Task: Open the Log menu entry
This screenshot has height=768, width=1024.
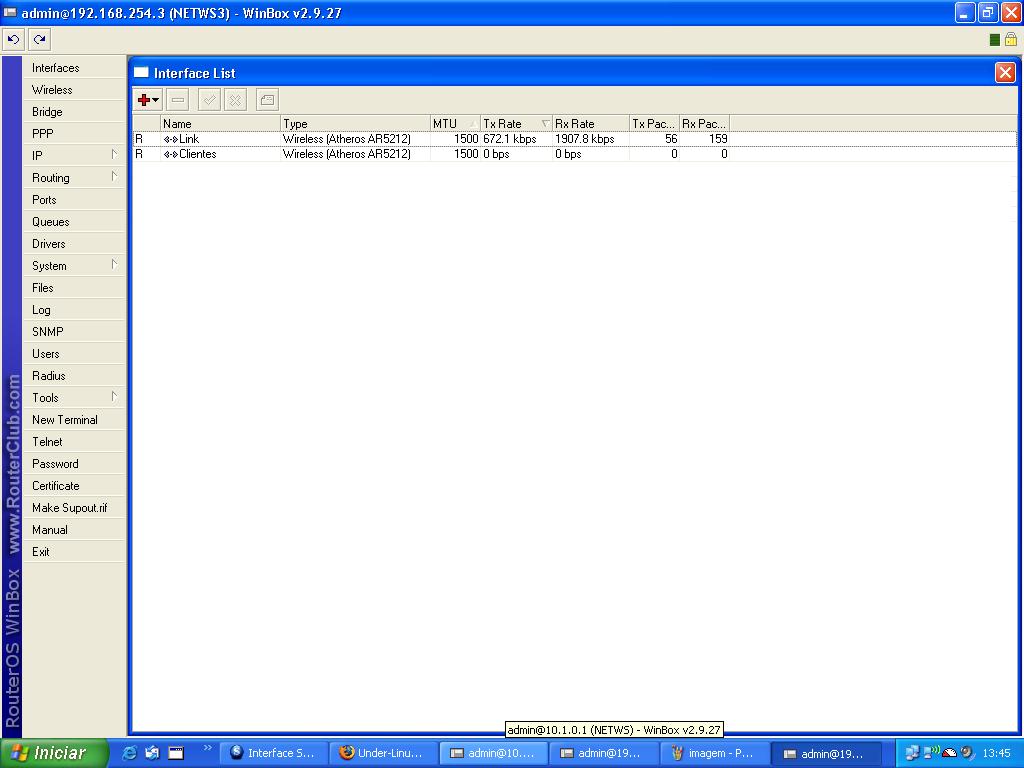Action: click(x=74, y=310)
